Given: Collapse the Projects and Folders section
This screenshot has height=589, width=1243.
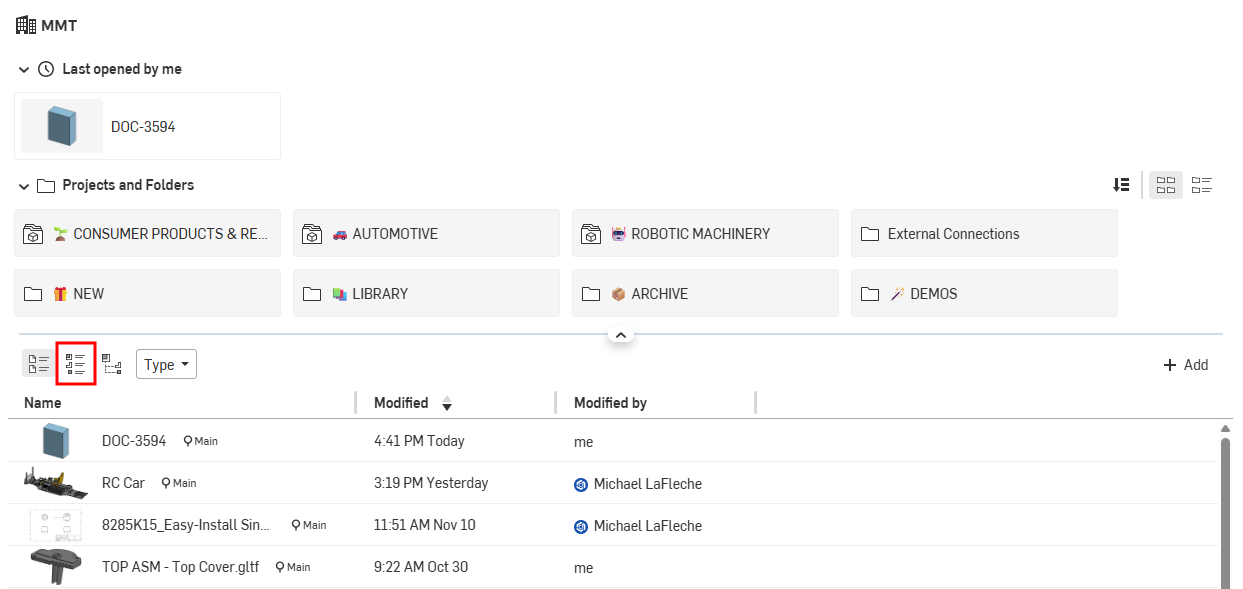Looking at the screenshot, I should (x=22, y=185).
